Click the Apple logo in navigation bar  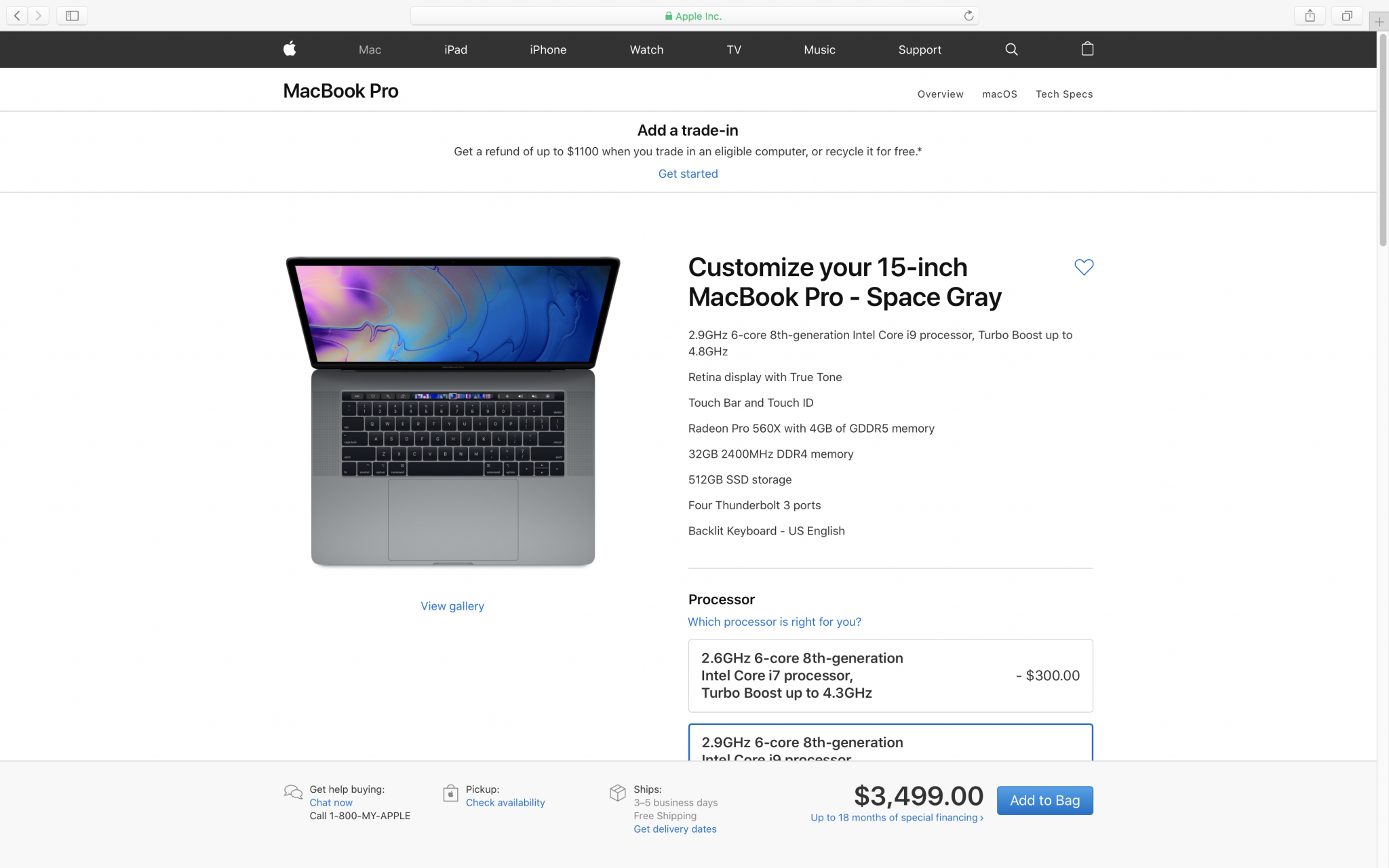pyautogui.click(x=290, y=49)
